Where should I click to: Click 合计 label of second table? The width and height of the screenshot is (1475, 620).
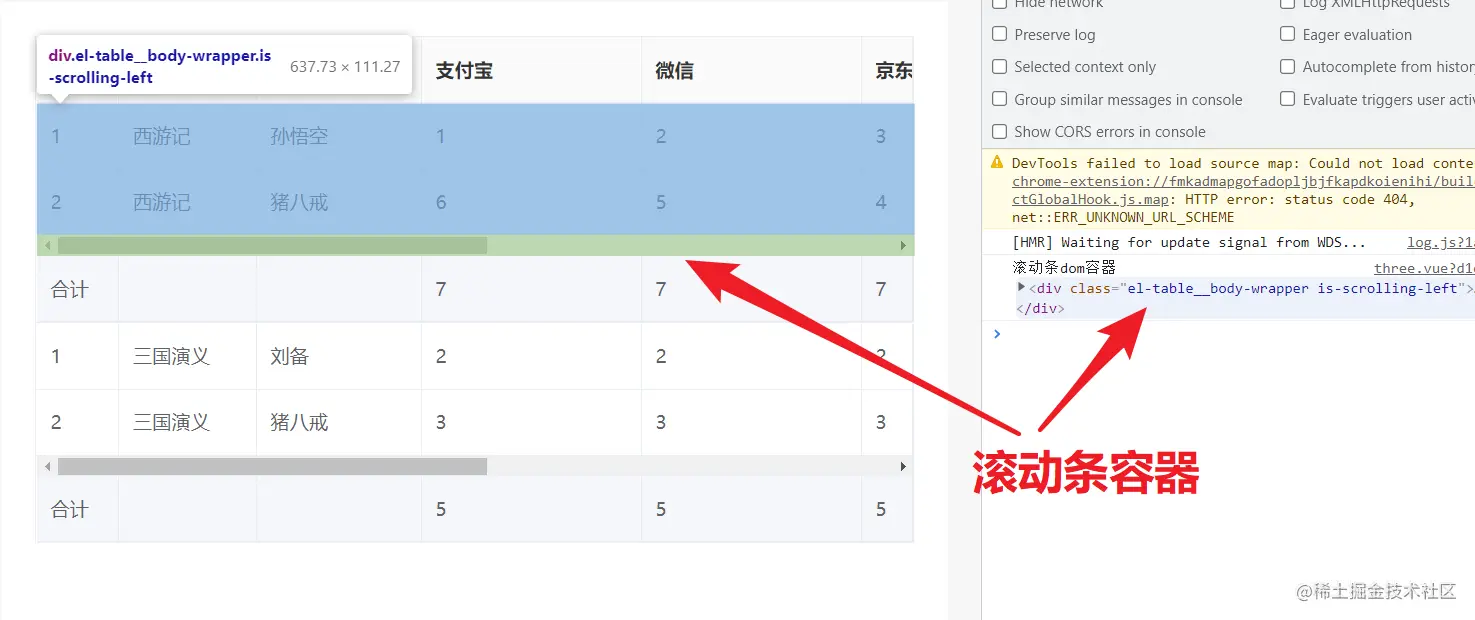pyautogui.click(x=70, y=510)
